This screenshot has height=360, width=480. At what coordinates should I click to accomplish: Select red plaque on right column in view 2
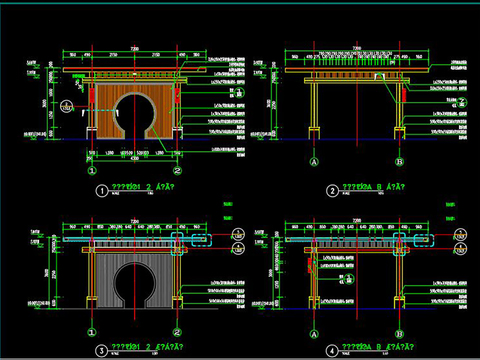click(x=404, y=95)
